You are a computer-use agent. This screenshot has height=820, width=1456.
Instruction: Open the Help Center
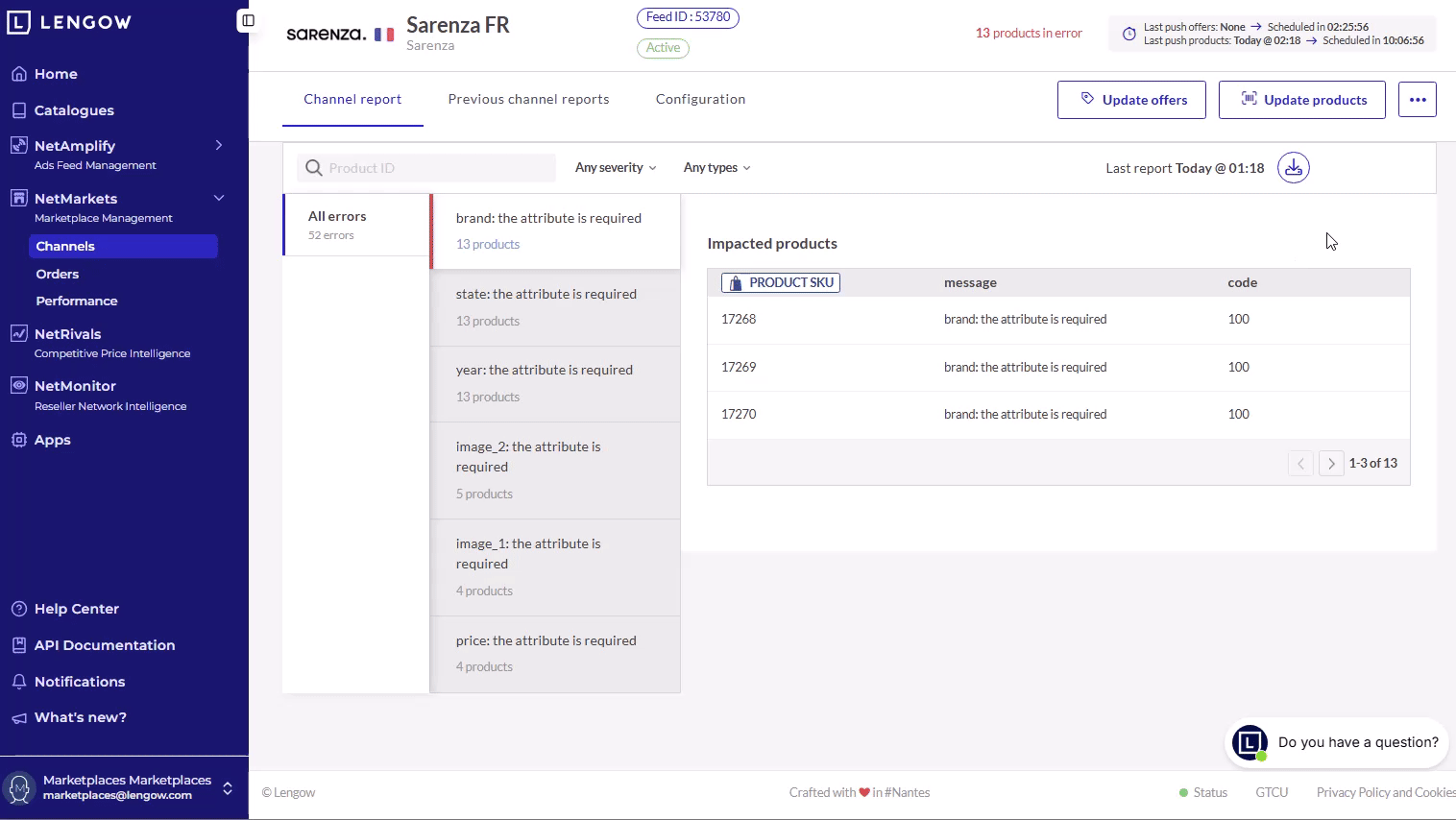(76, 609)
